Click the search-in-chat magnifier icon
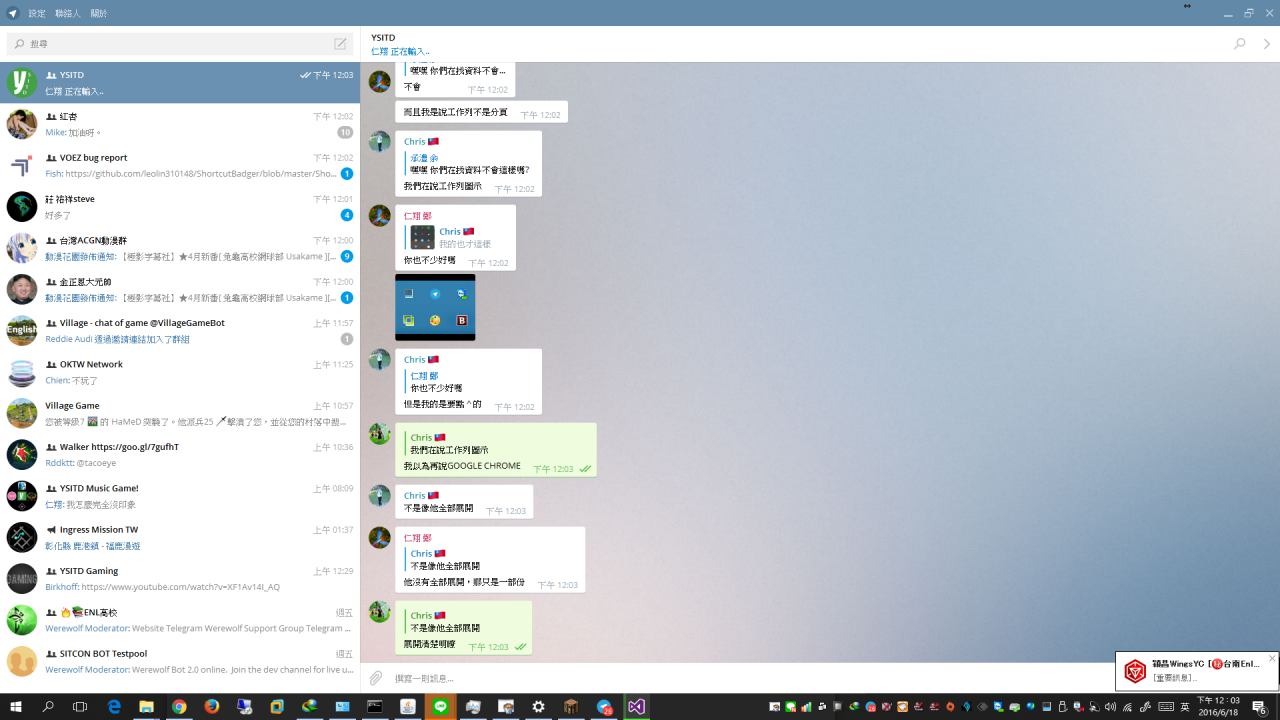Viewport: 1280px width, 720px height. pos(1240,44)
